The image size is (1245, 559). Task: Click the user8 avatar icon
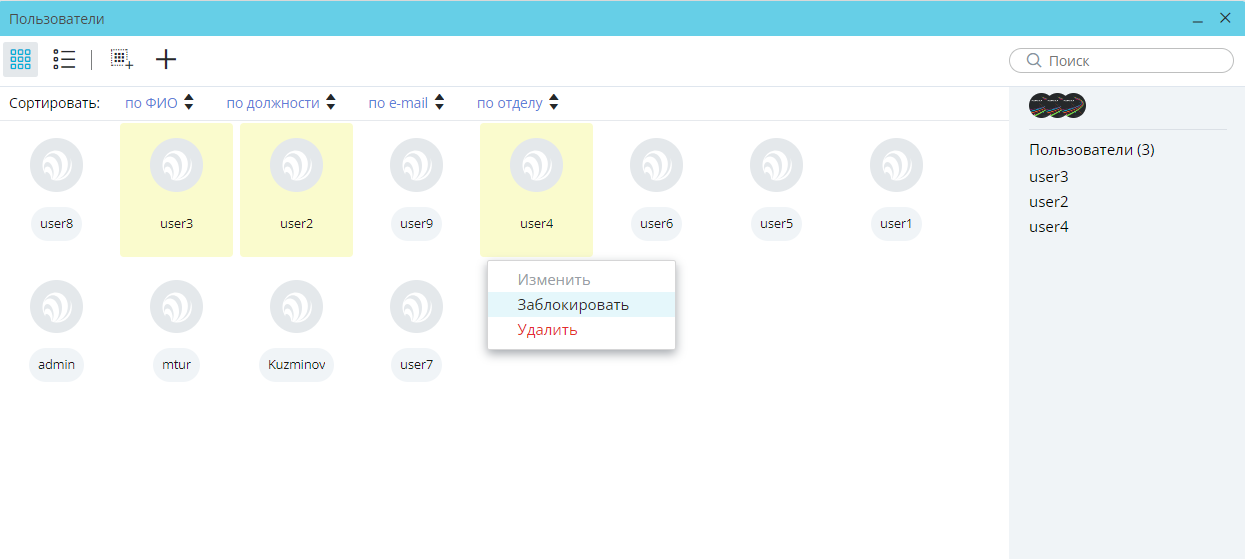57,165
